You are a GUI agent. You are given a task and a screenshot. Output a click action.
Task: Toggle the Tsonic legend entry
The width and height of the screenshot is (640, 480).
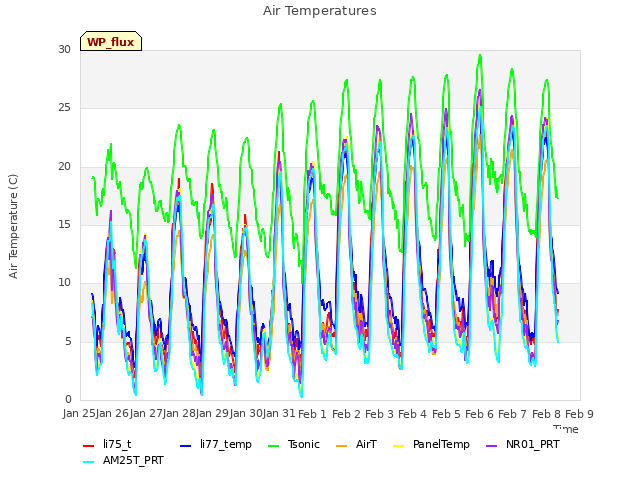coord(293,444)
